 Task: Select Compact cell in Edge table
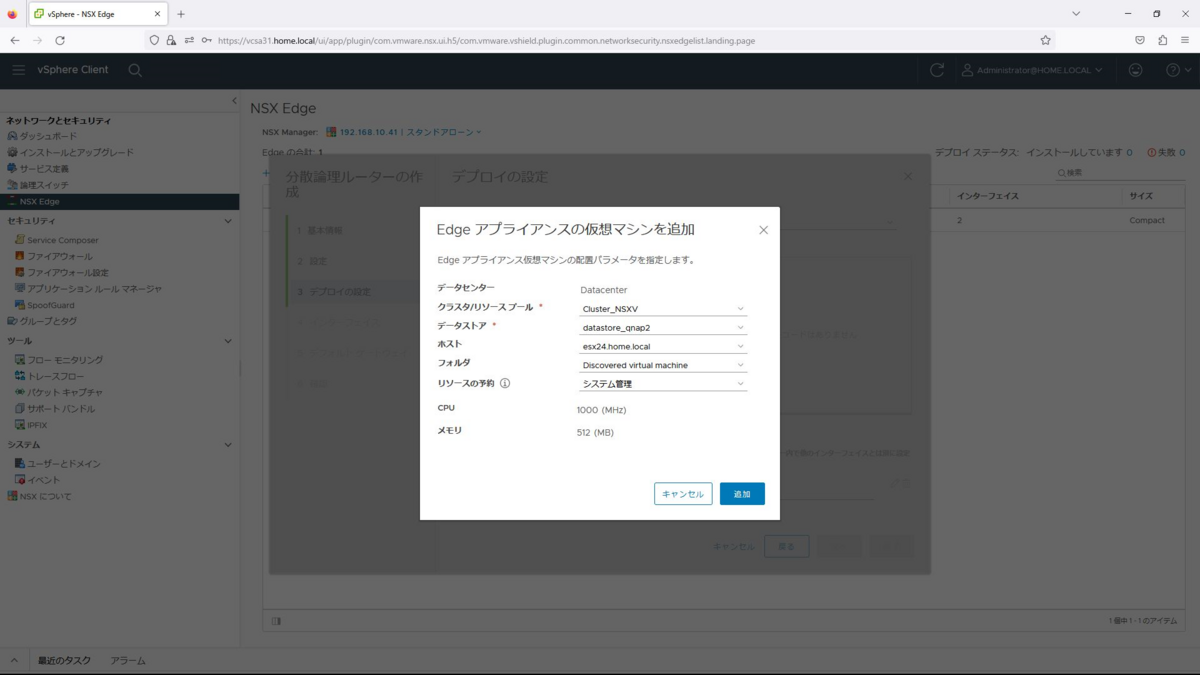[1147, 220]
